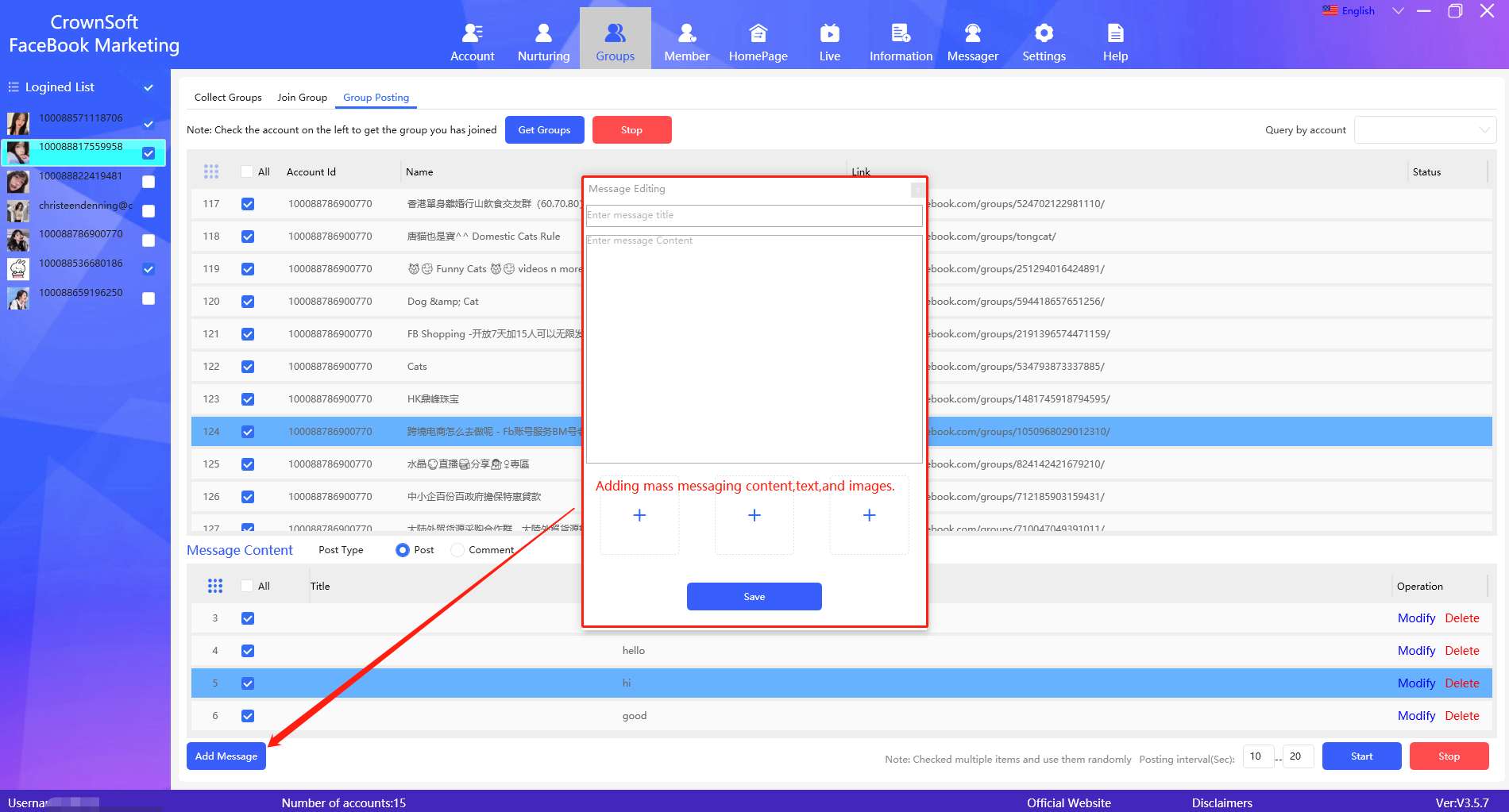Click the Information section icon

[901, 33]
